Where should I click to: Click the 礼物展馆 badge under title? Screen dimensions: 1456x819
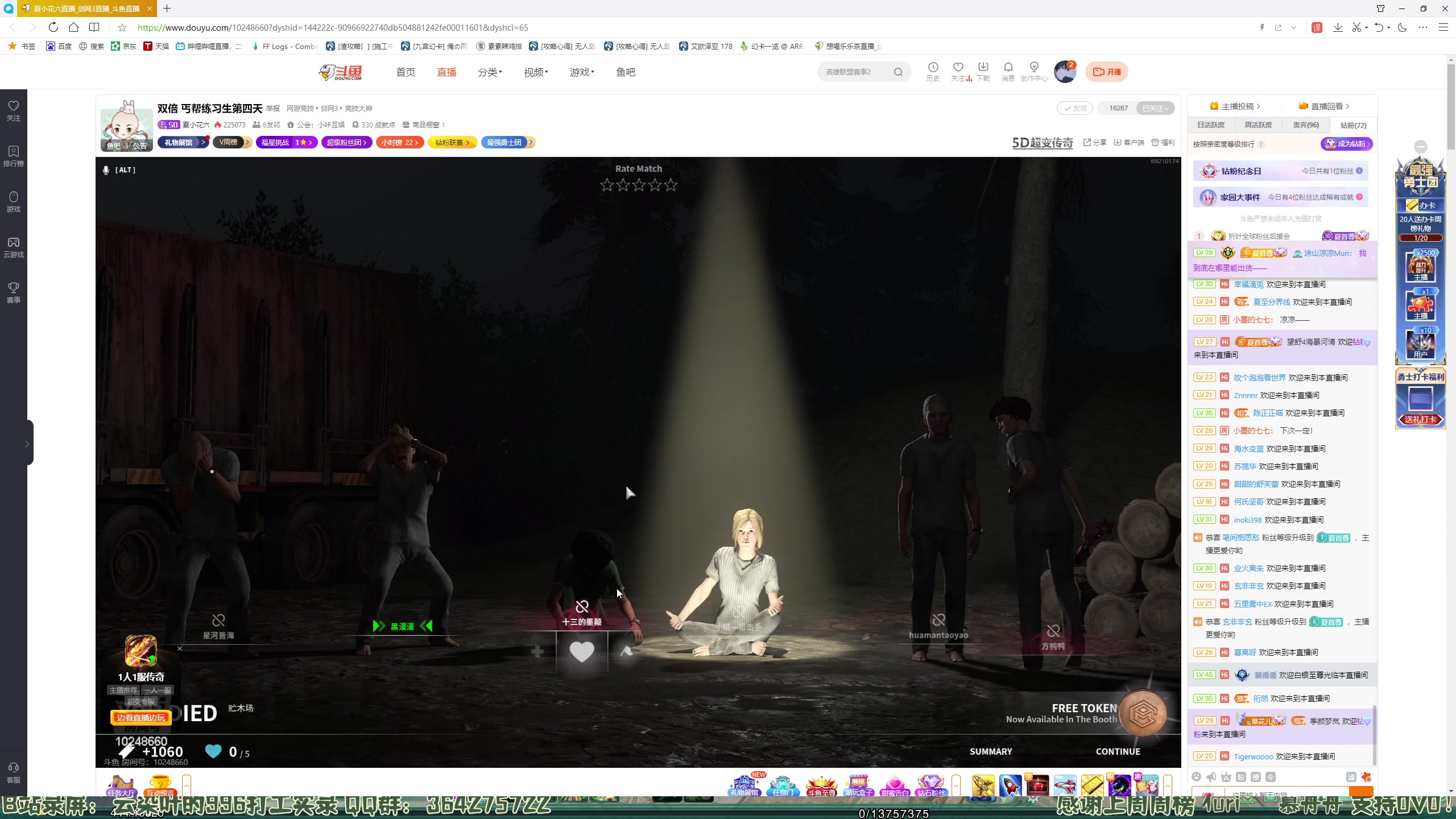[x=183, y=142]
